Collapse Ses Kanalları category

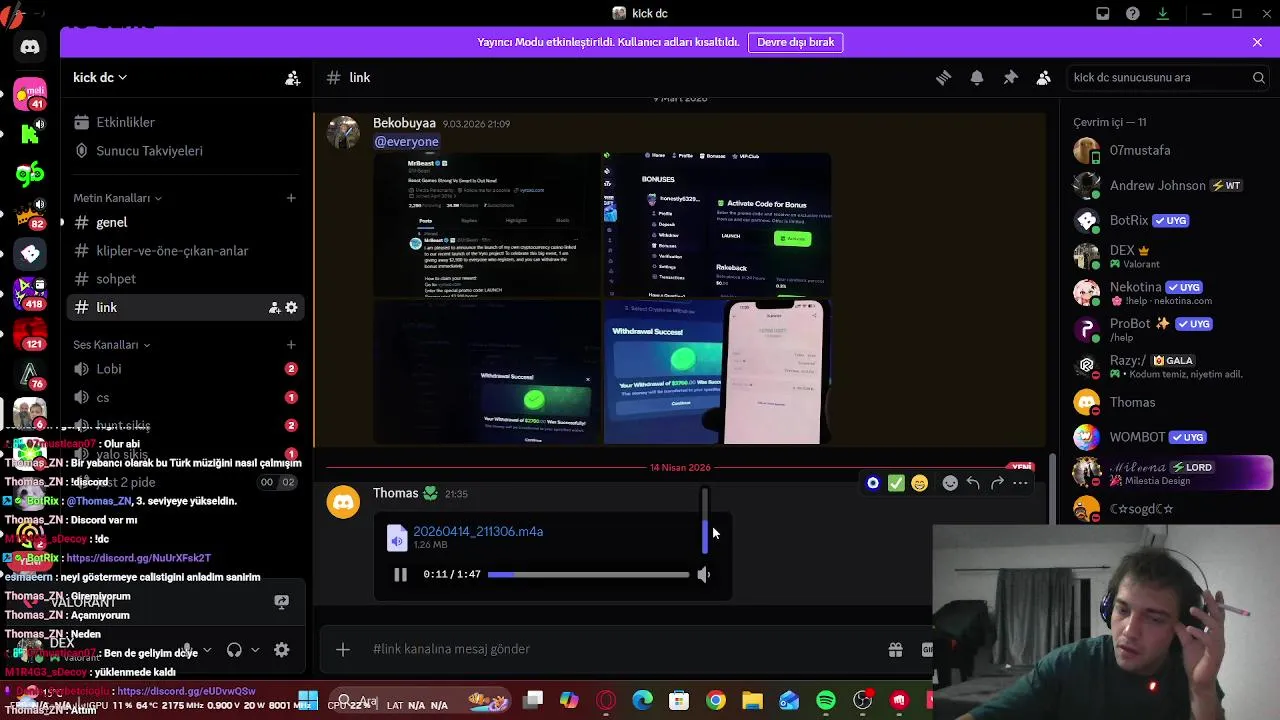111,345
